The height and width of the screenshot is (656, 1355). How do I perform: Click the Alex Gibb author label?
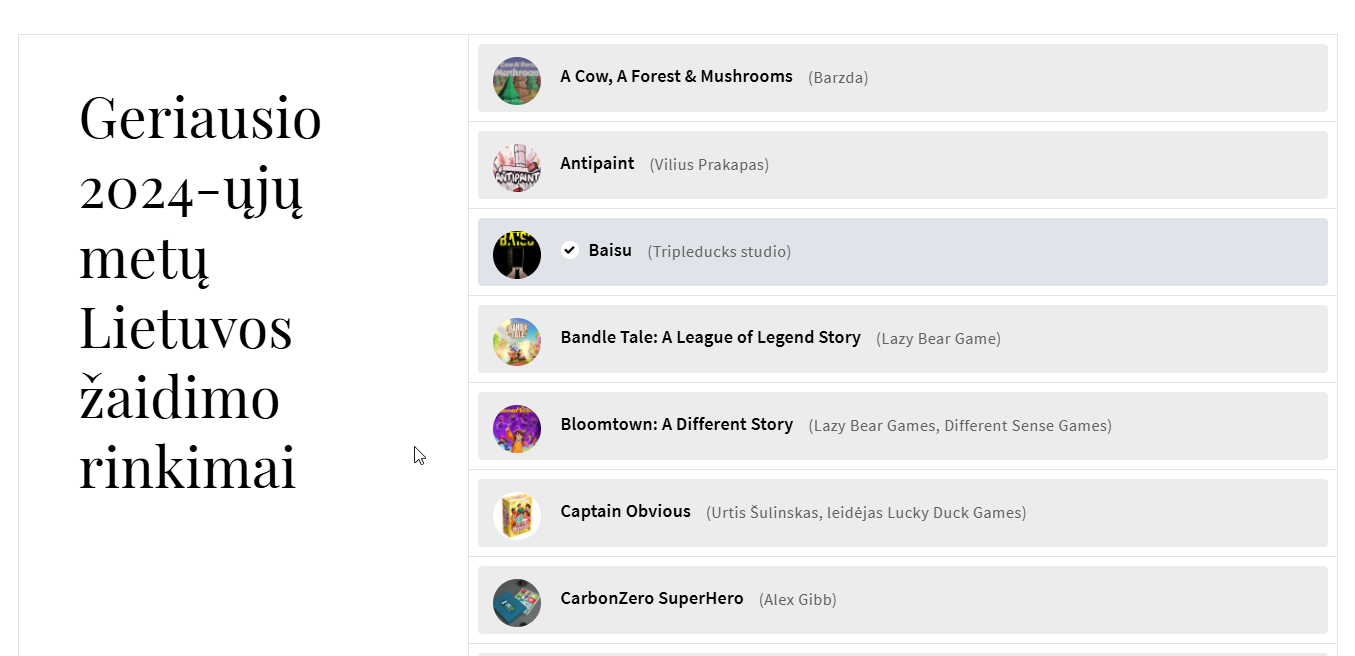point(798,600)
